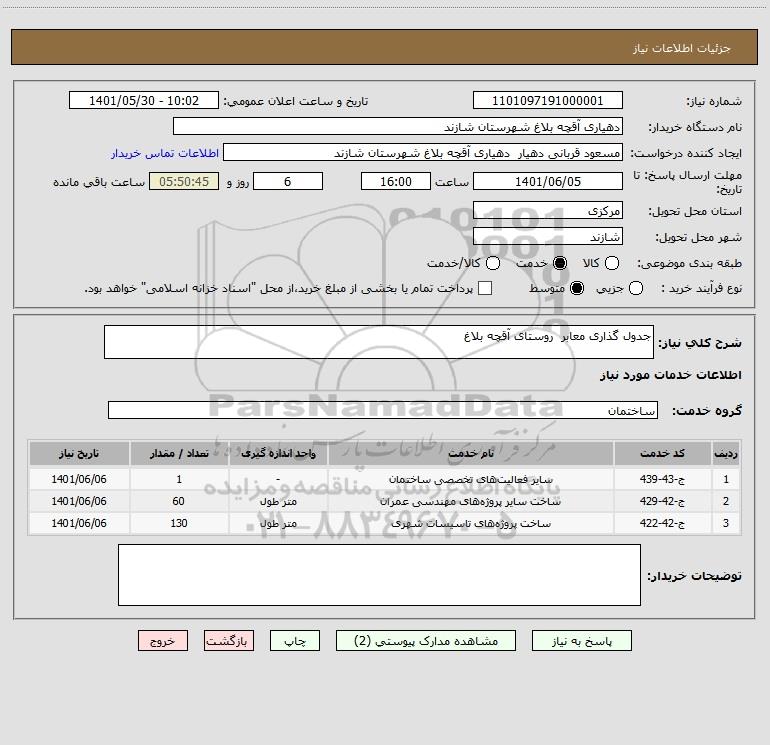Open مشاهده مدارک پیوستی (2) button
The width and height of the screenshot is (770, 745).
tap(426, 641)
